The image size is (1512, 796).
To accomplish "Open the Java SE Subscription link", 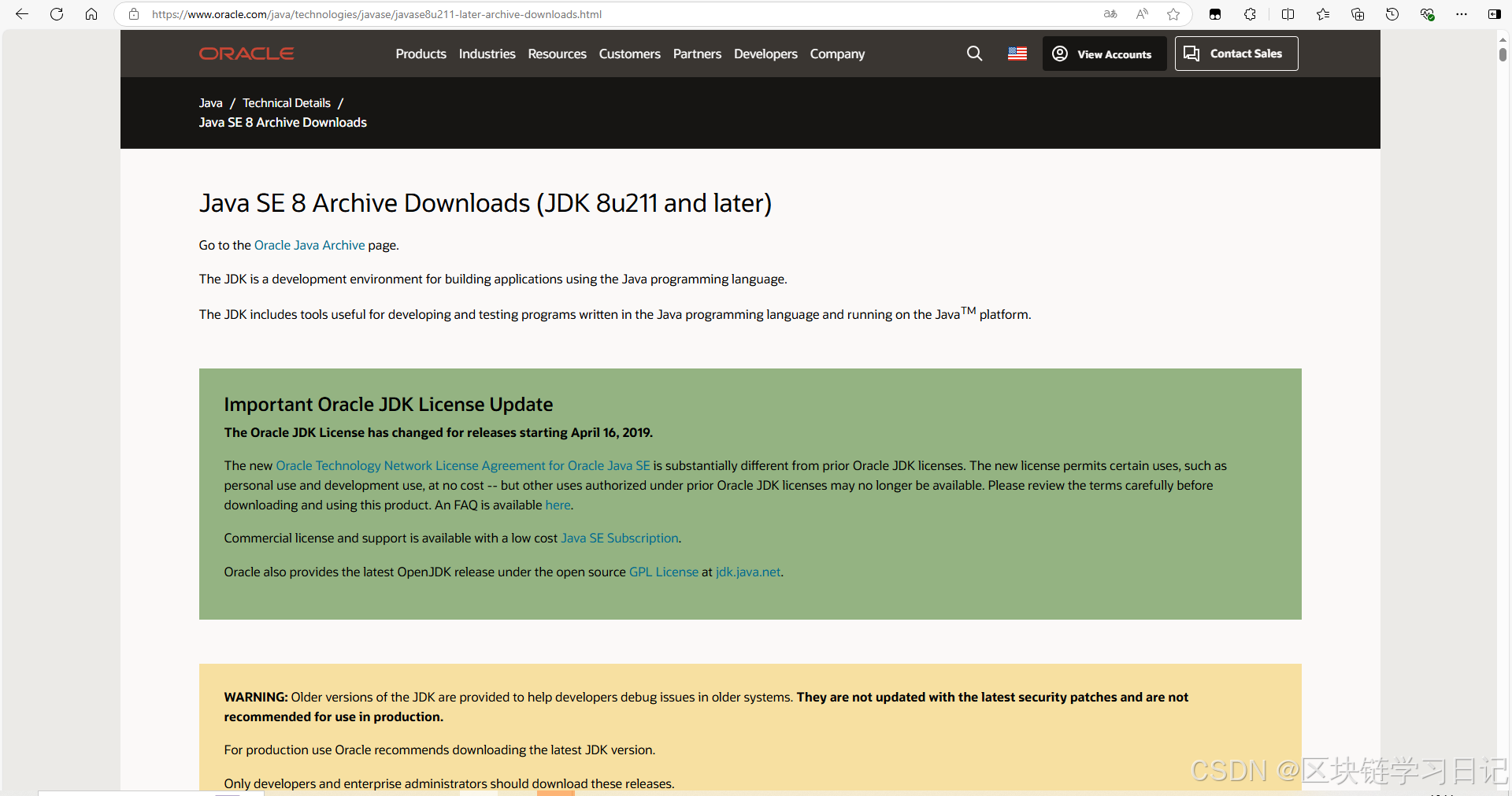I will coord(620,538).
